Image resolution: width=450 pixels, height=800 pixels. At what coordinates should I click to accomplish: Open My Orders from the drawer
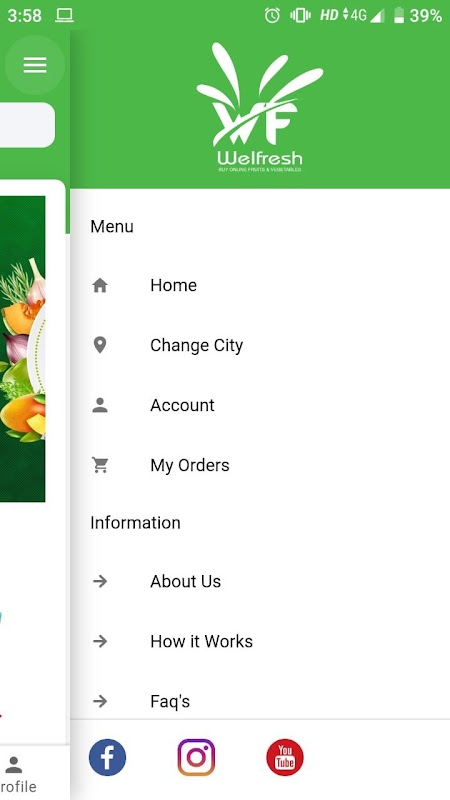[260, 465]
